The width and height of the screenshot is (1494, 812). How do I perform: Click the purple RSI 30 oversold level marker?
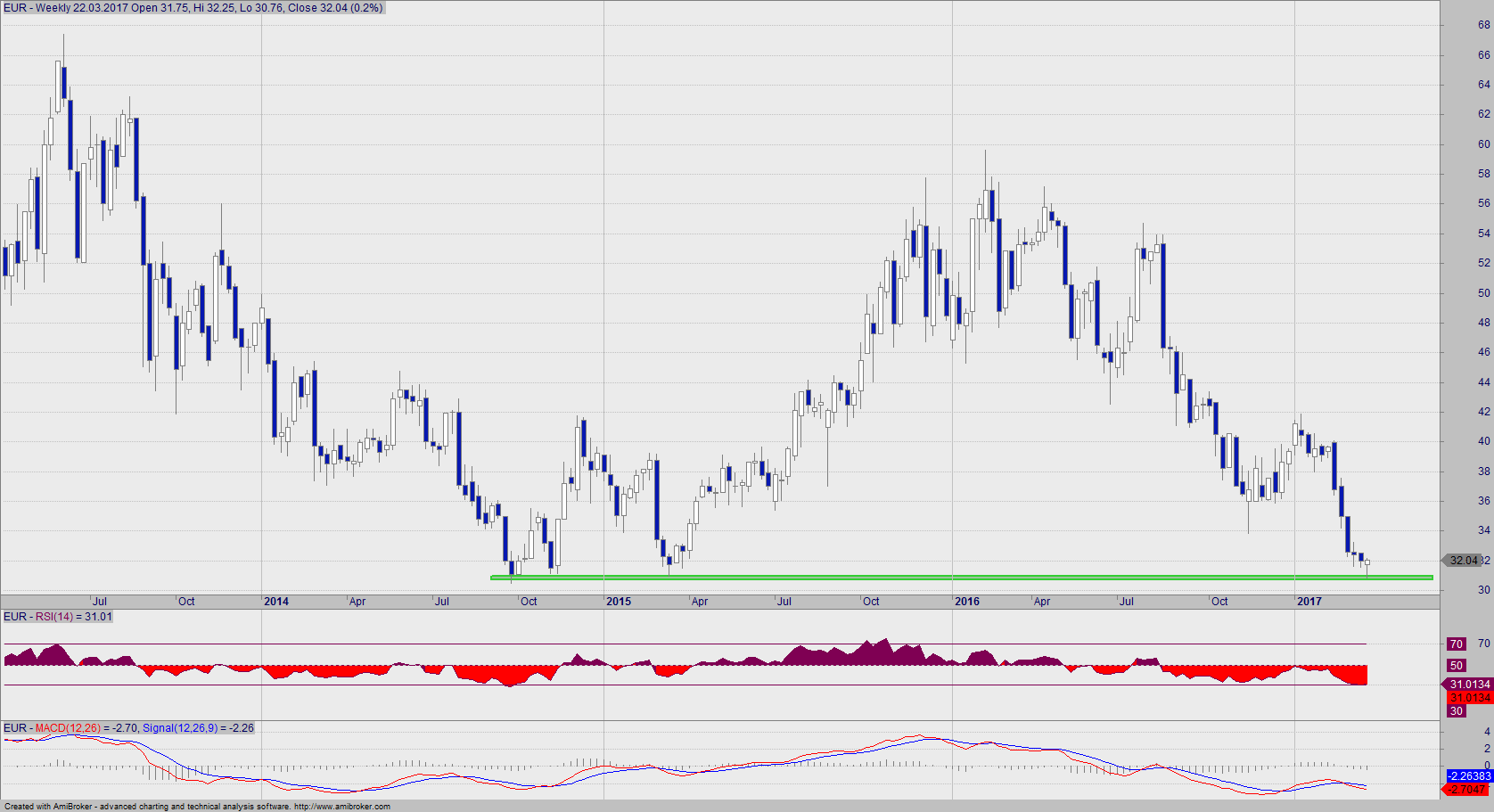(1456, 711)
